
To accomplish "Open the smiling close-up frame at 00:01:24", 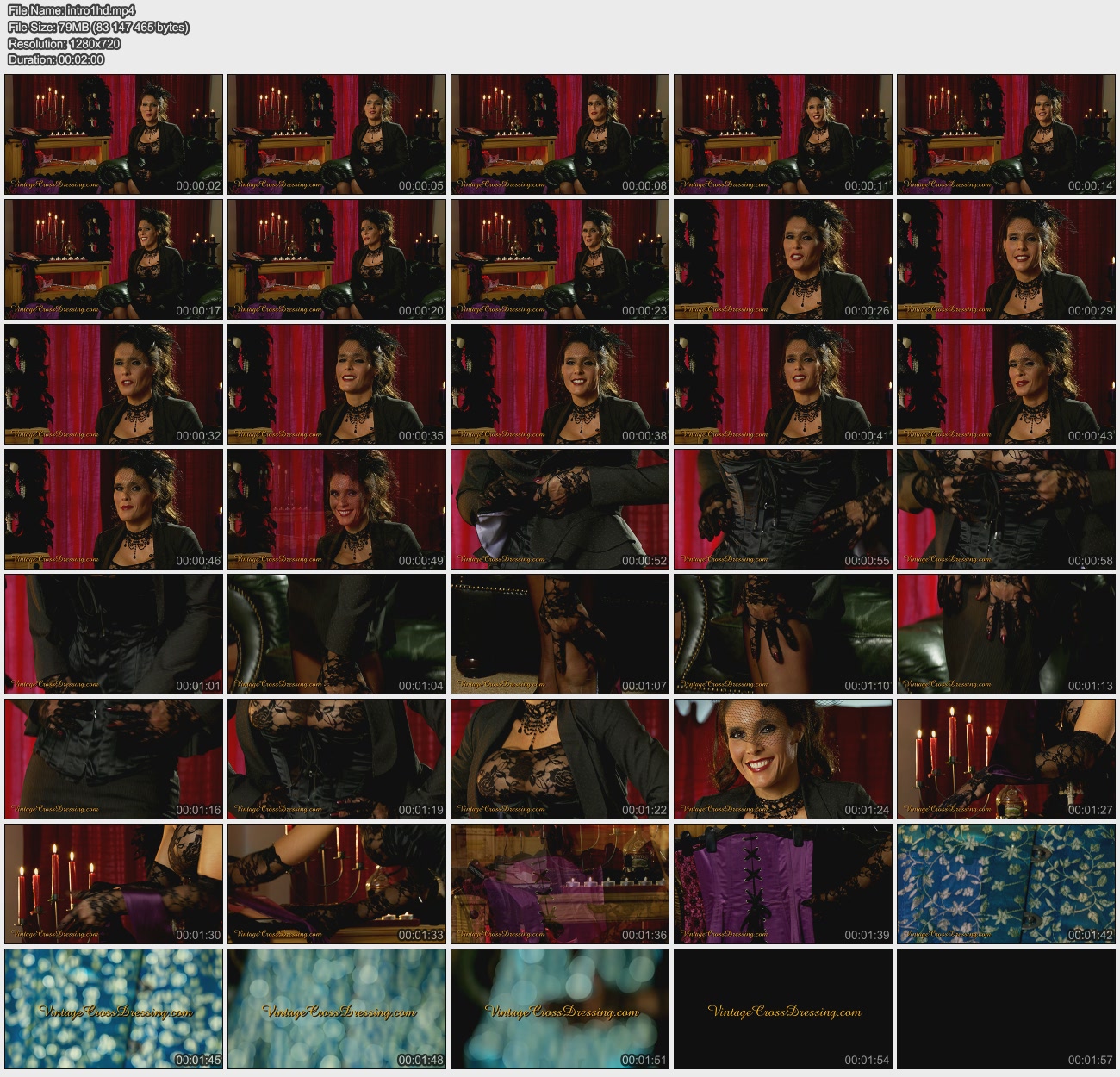I will [783, 759].
